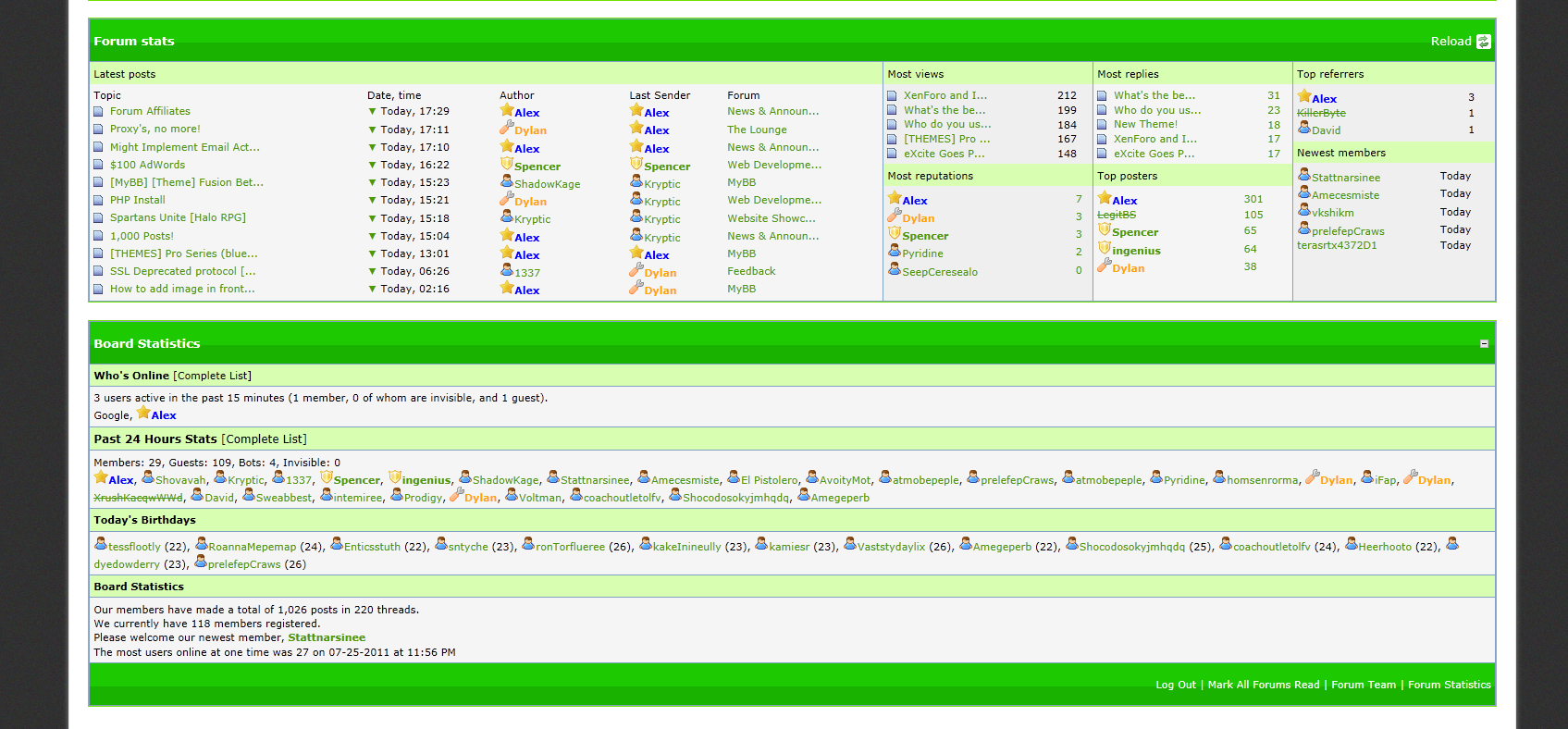Click the Reload refresh icon in Forum stats

1483,42
